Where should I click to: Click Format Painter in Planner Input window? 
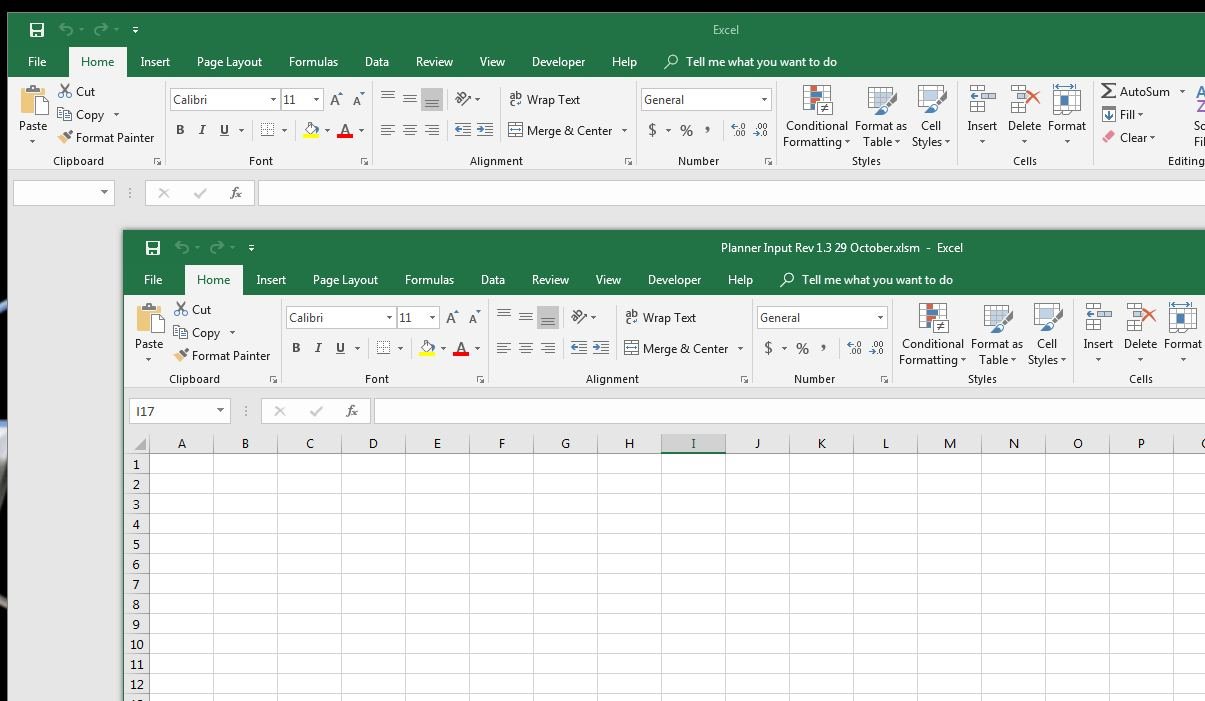pos(221,355)
